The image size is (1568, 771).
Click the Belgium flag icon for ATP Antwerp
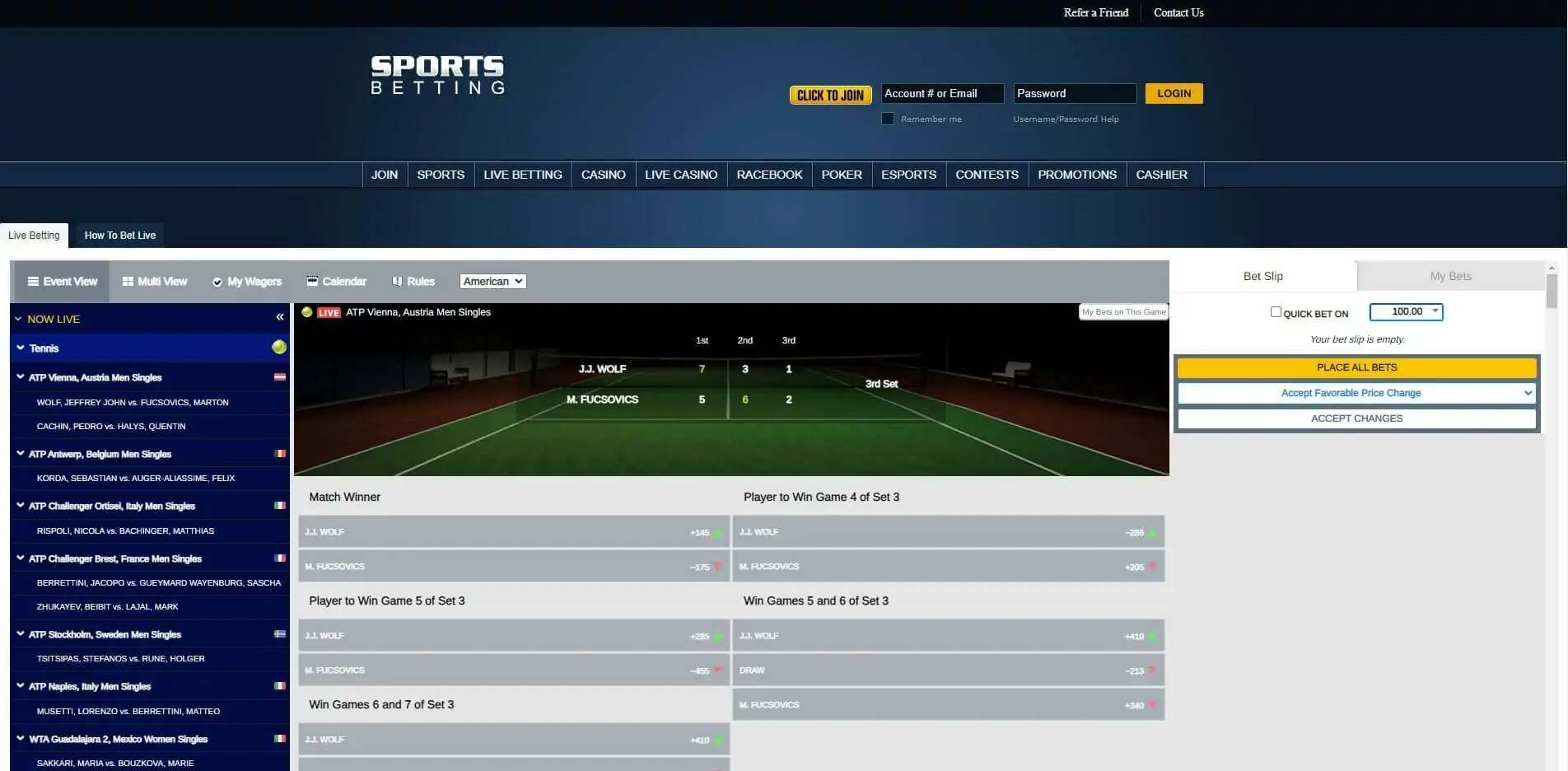pyautogui.click(x=280, y=454)
